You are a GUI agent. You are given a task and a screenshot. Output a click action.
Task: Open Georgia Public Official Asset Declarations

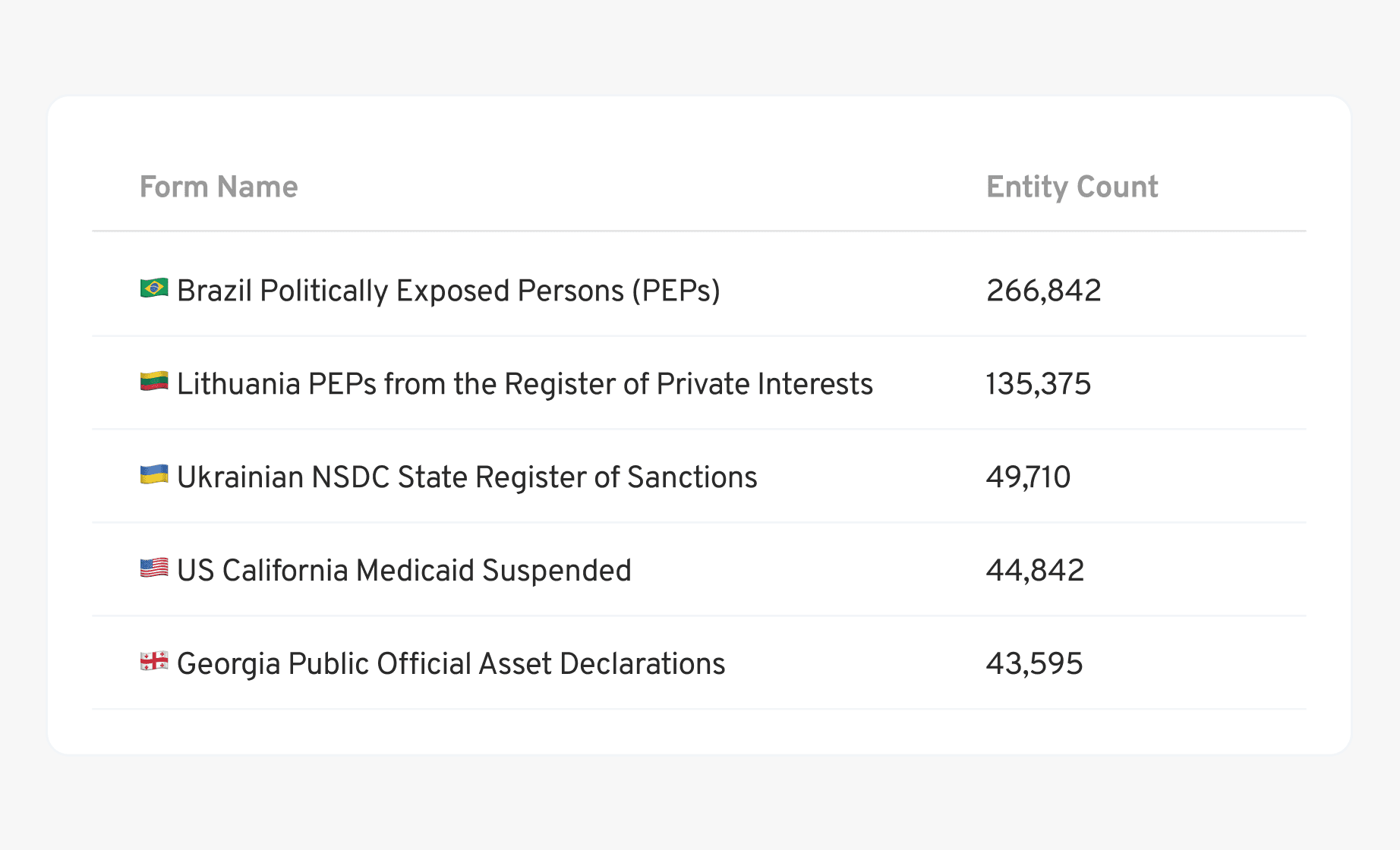click(451, 664)
